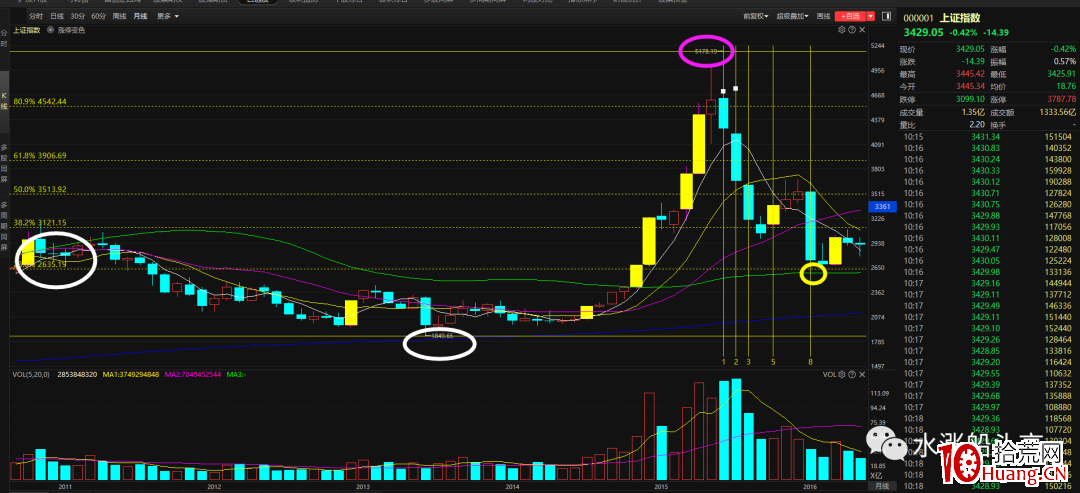Select the 30分 period tab
This screenshot has height=493, width=1080.
click(77, 17)
